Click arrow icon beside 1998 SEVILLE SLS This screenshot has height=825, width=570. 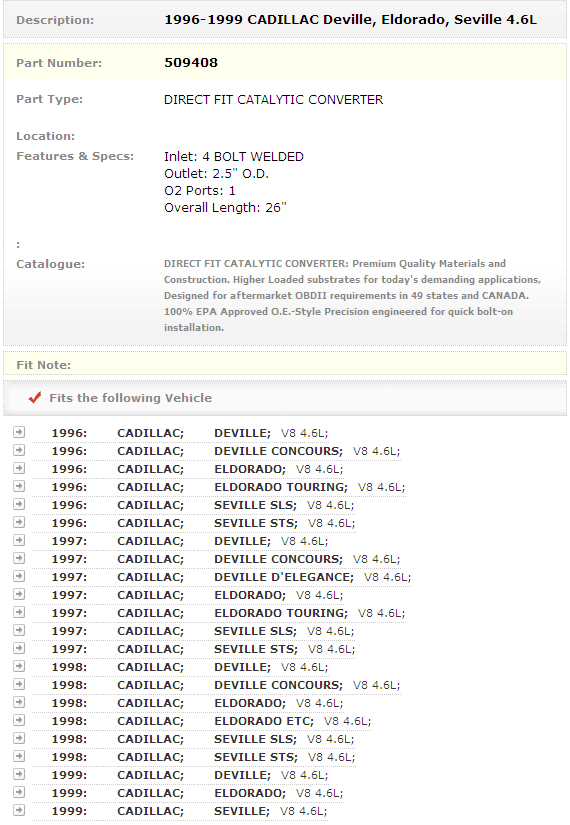pos(19,738)
